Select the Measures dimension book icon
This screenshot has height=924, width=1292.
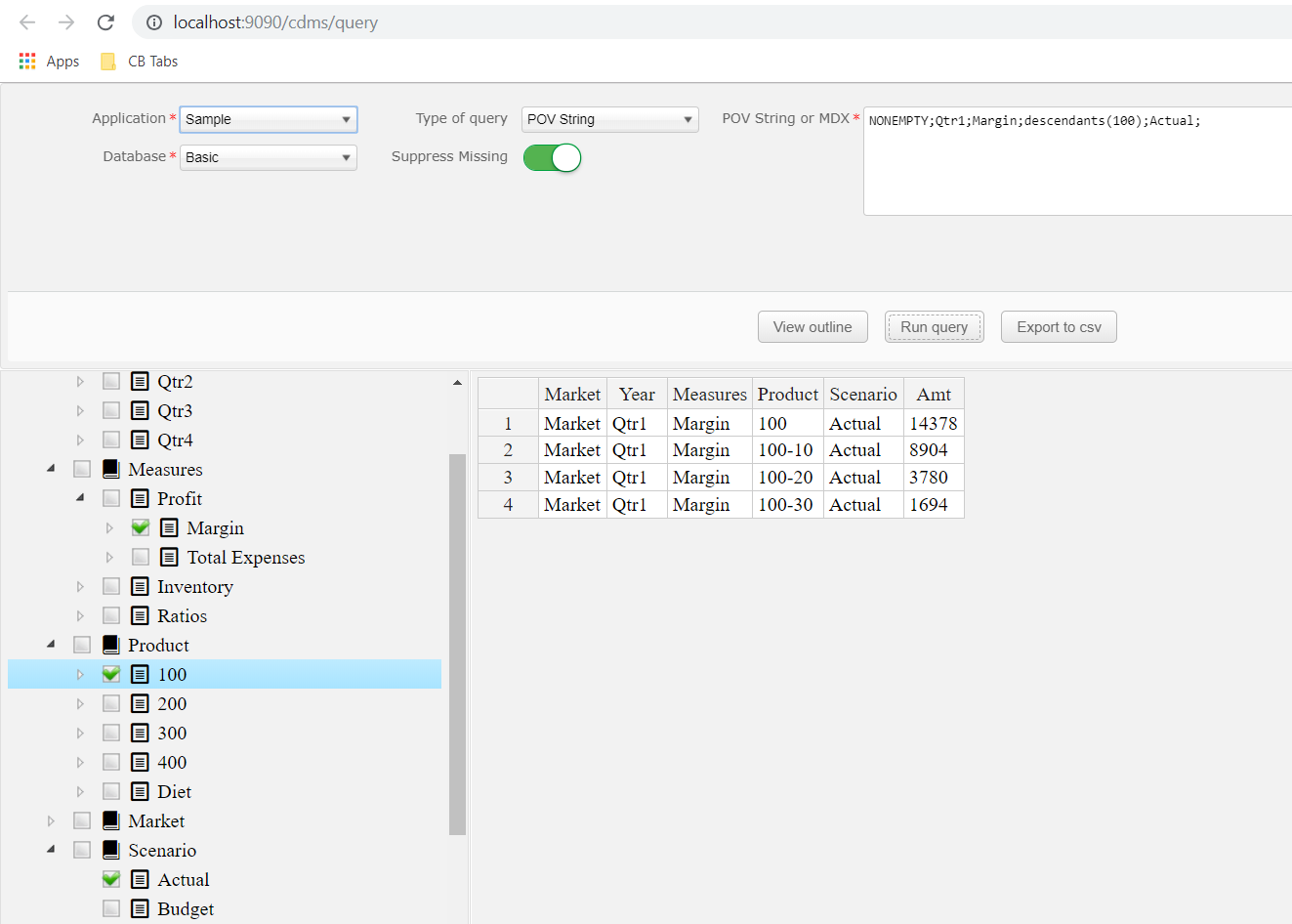pos(110,469)
